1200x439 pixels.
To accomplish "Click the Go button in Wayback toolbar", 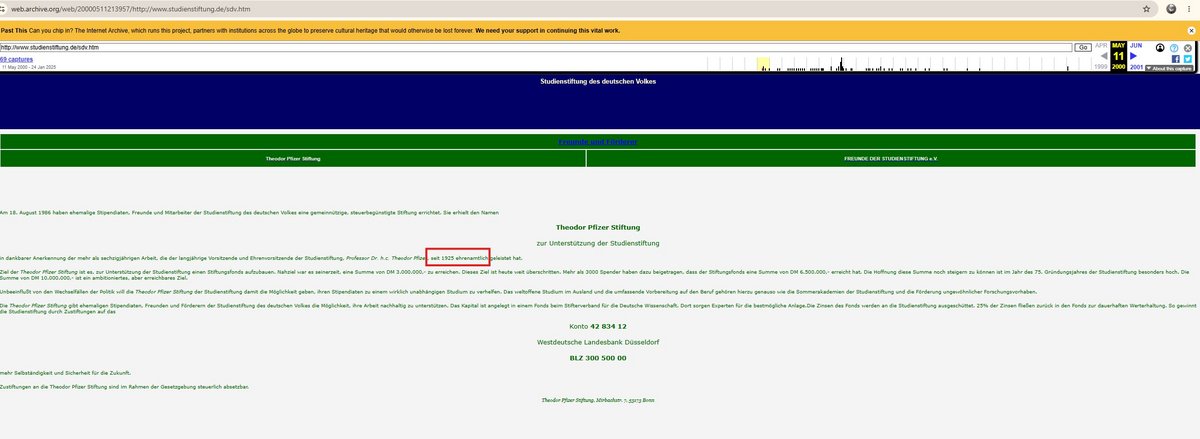I will point(1083,47).
